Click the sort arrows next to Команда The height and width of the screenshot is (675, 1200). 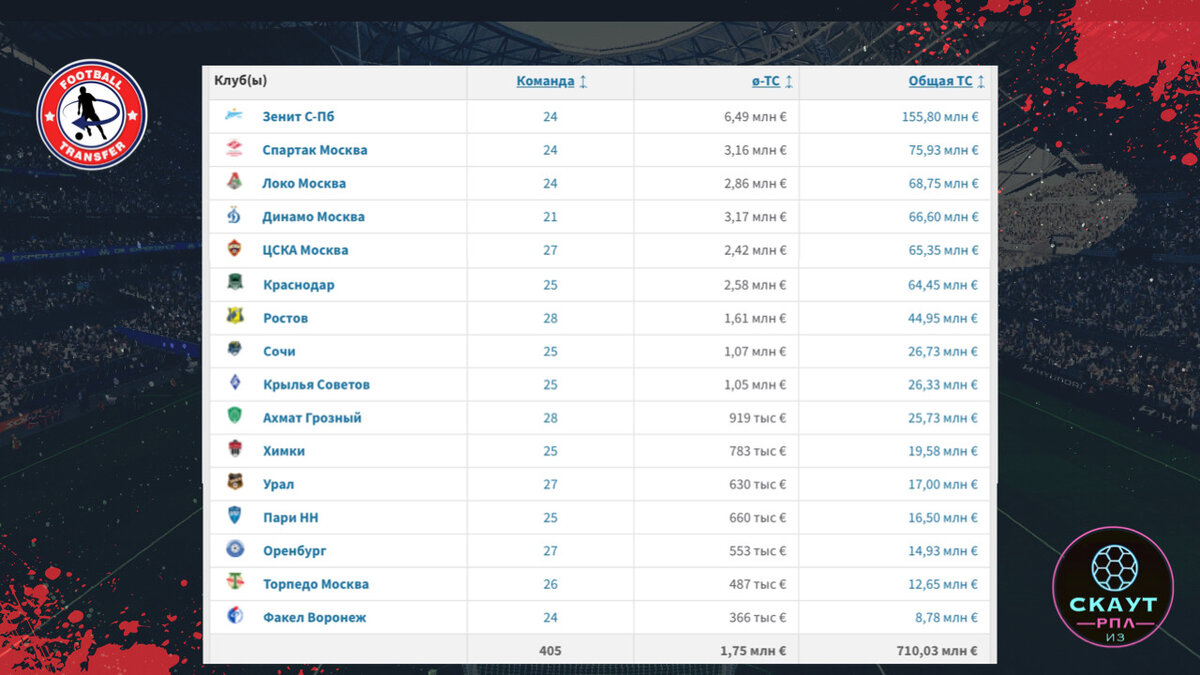point(583,82)
